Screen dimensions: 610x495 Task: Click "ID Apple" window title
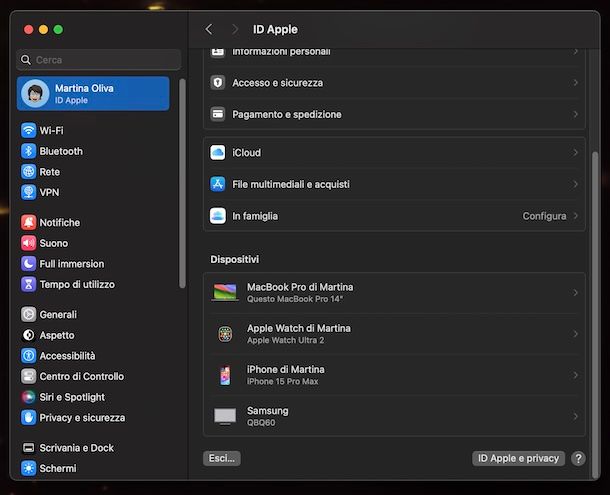pyautogui.click(x=275, y=29)
